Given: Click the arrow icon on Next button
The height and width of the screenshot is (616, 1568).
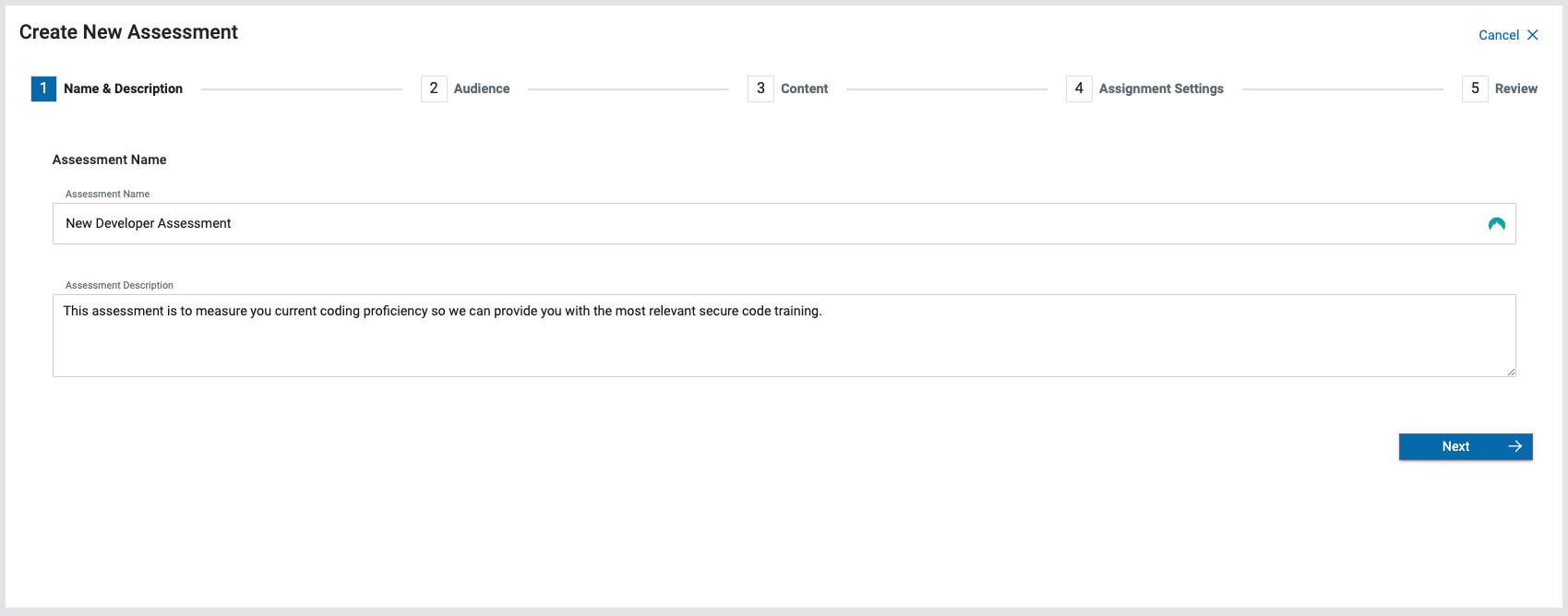Looking at the screenshot, I should tap(1514, 446).
